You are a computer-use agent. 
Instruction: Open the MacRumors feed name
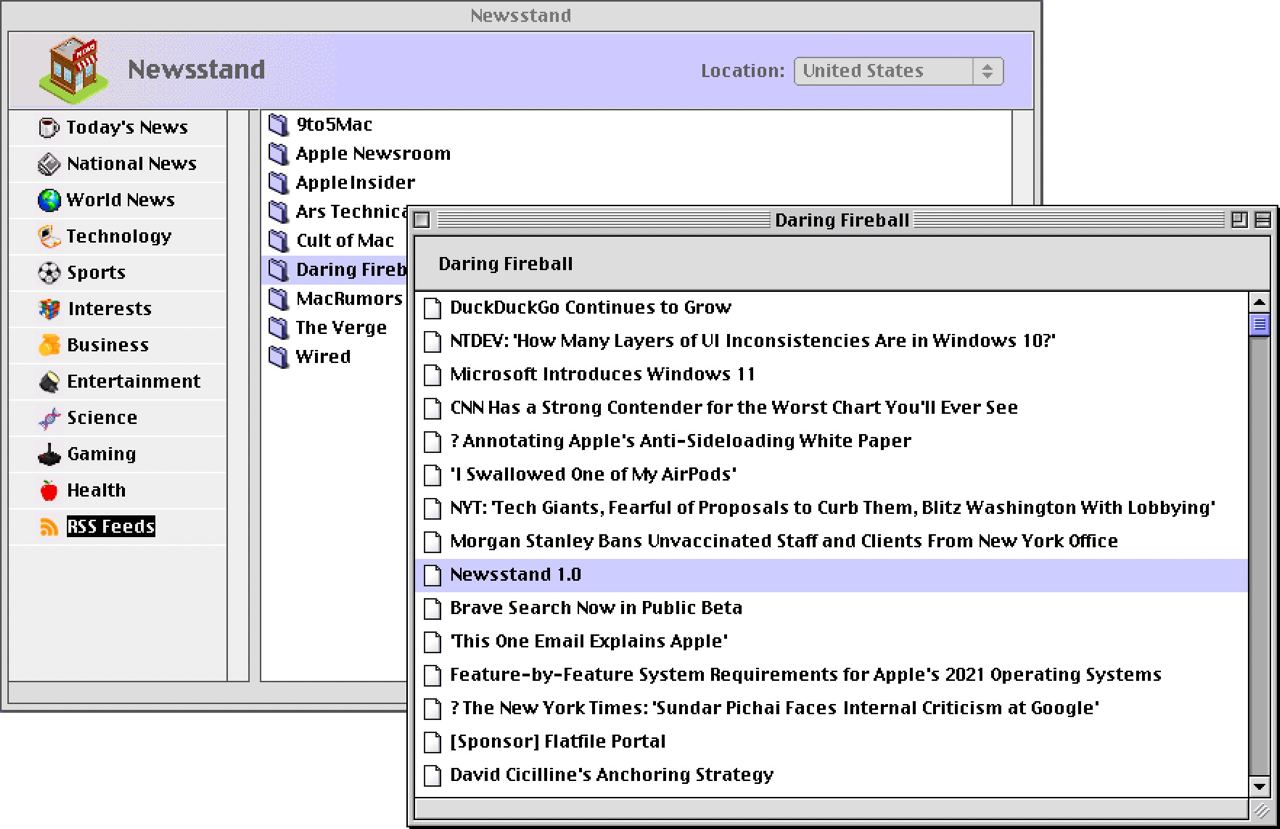click(x=349, y=298)
